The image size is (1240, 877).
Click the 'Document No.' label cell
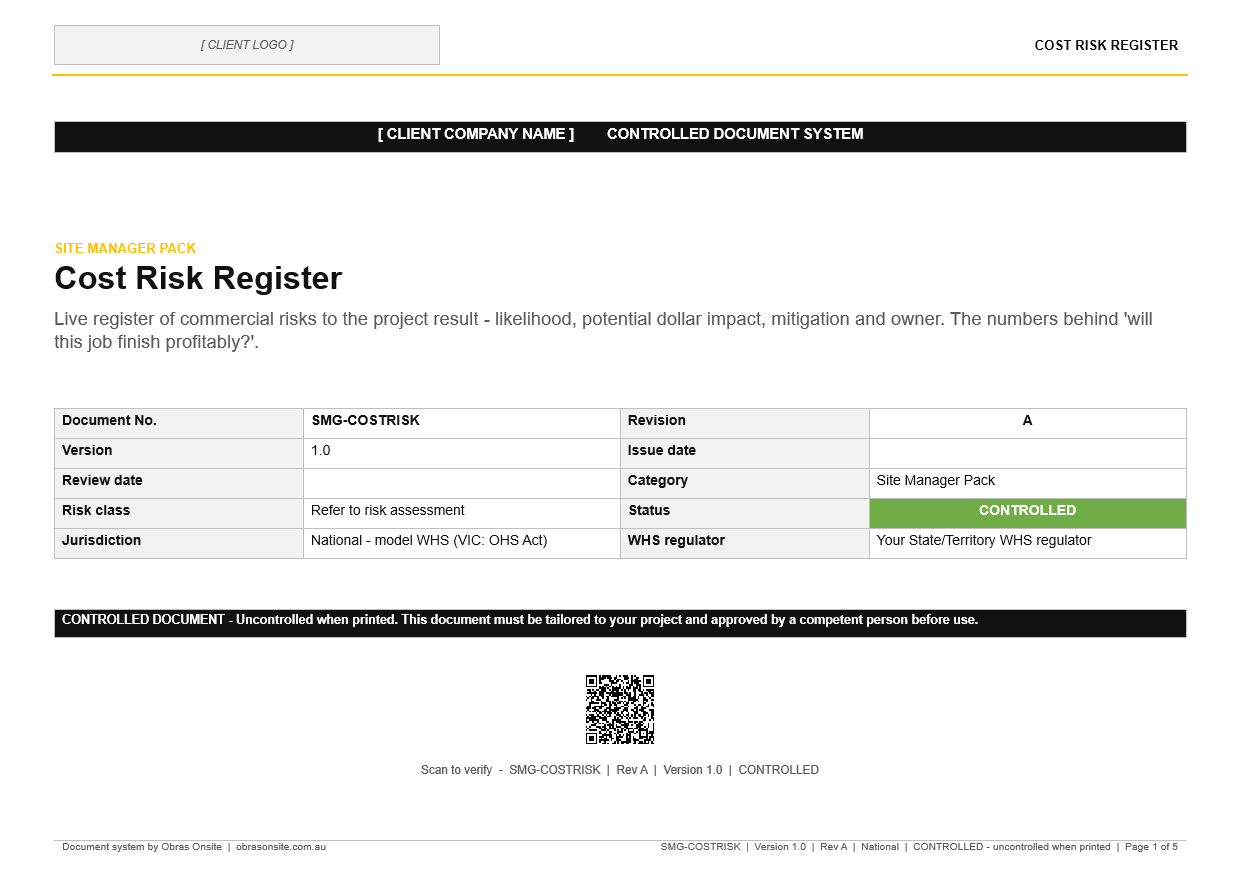pyautogui.click(x=179, y=423)
